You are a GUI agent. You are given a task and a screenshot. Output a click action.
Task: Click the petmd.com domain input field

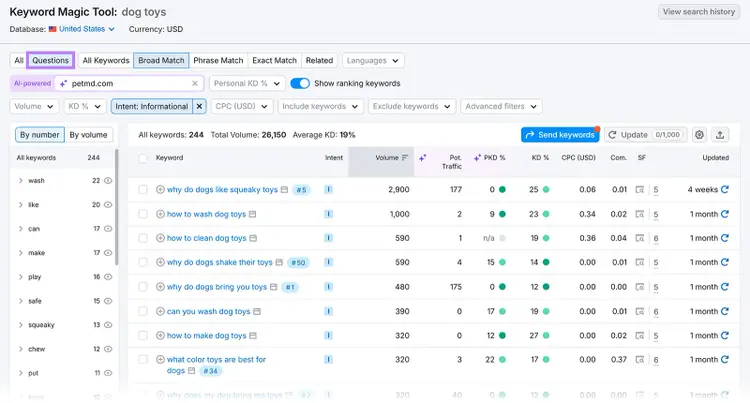(128, 83)
